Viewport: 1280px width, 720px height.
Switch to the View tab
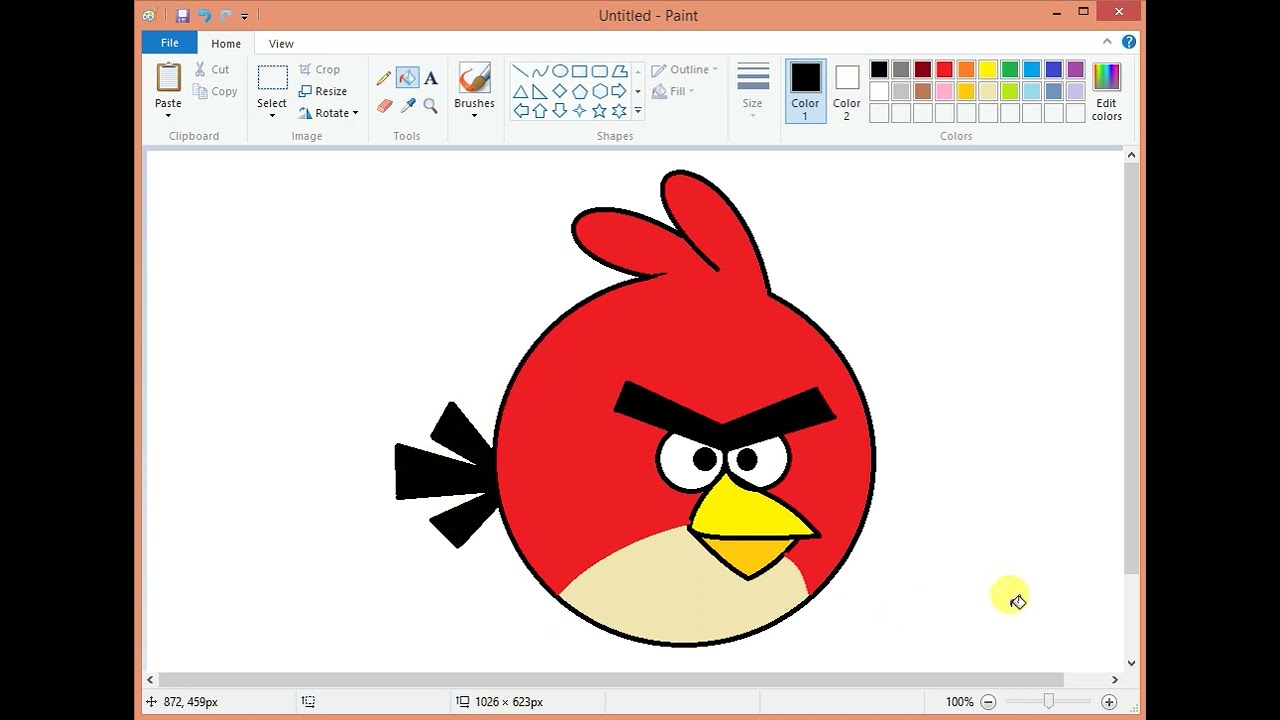[x=281, y=44]
